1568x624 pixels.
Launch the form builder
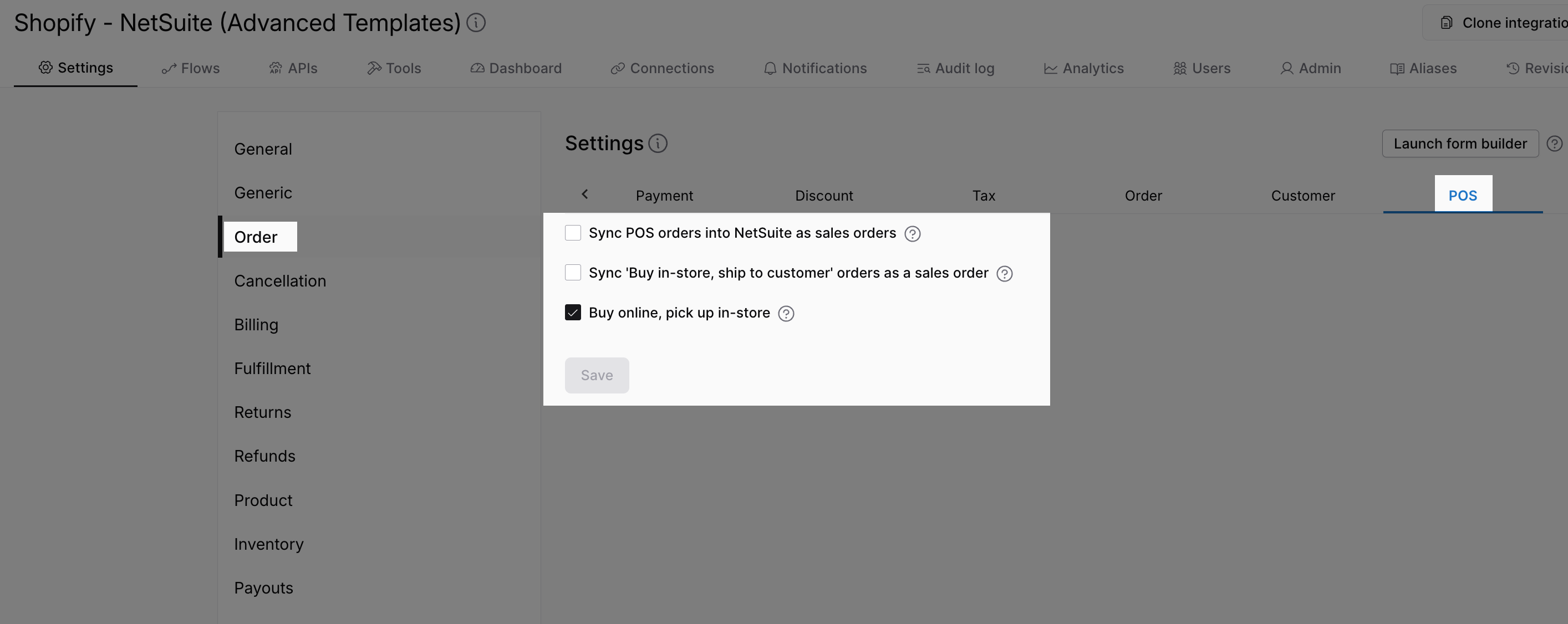coord(1460,144)
